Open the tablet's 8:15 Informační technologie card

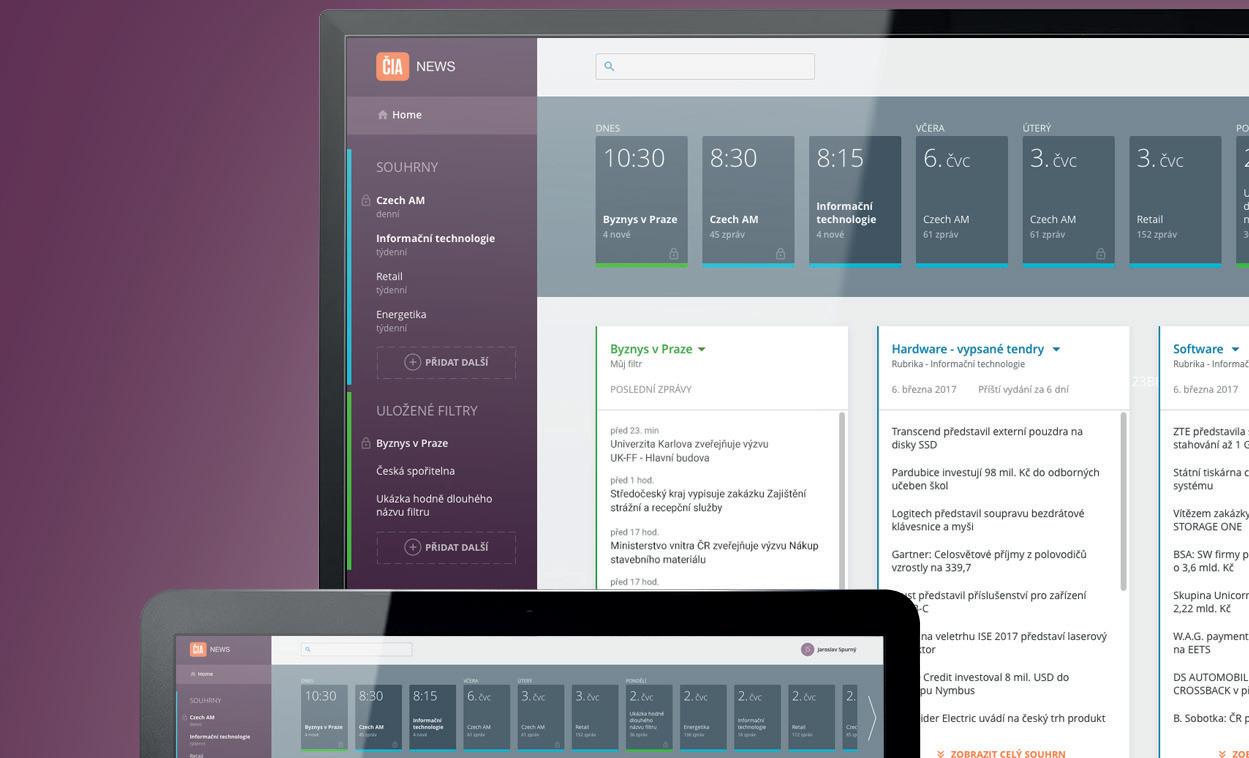[x=433, y=718]
